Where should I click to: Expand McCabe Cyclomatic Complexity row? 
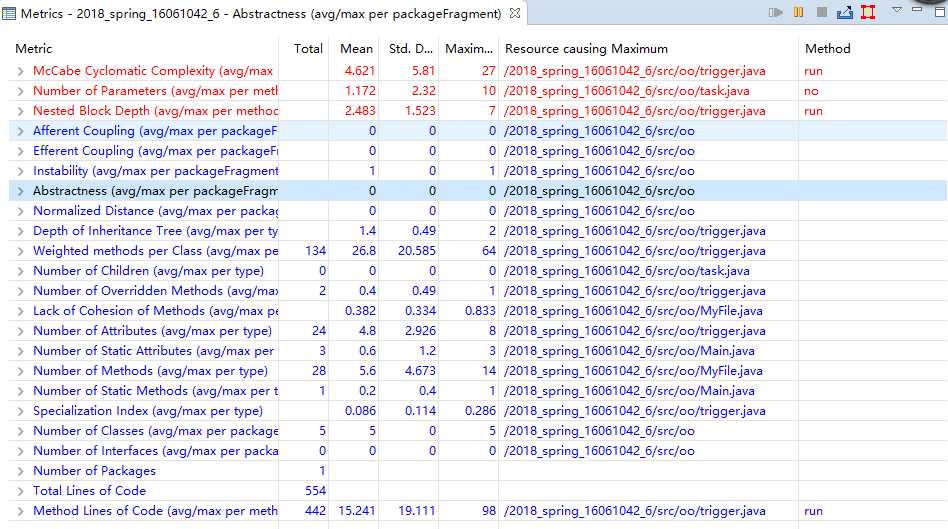tap(21, 71)
